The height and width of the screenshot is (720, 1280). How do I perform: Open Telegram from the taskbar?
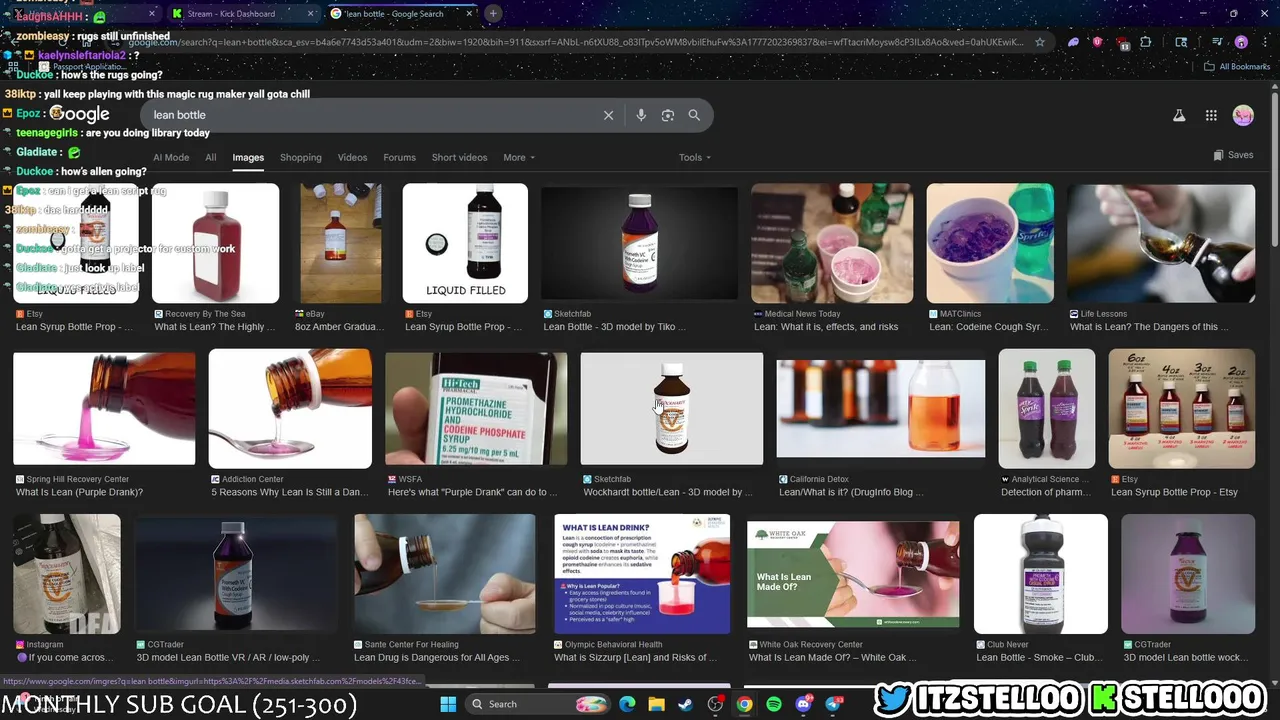coord(833,704)
